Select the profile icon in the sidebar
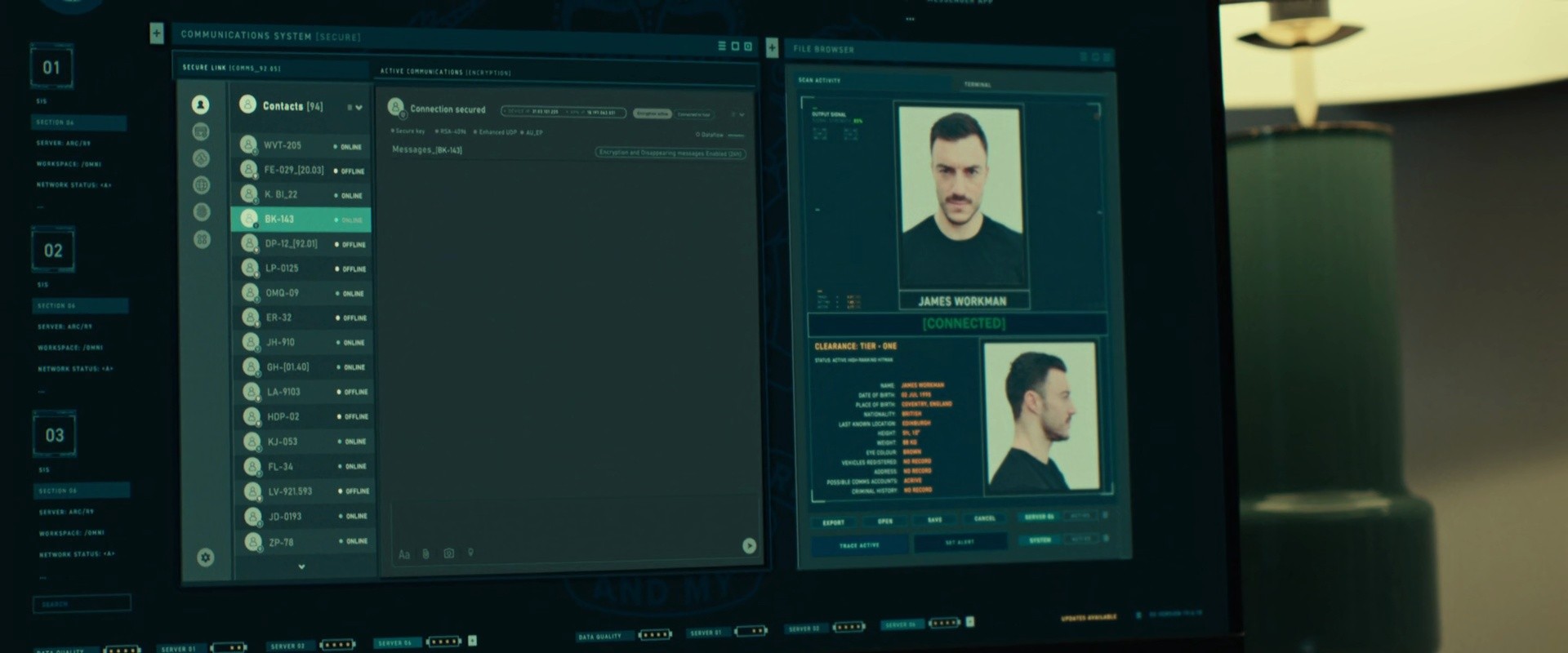 (200, 104)
